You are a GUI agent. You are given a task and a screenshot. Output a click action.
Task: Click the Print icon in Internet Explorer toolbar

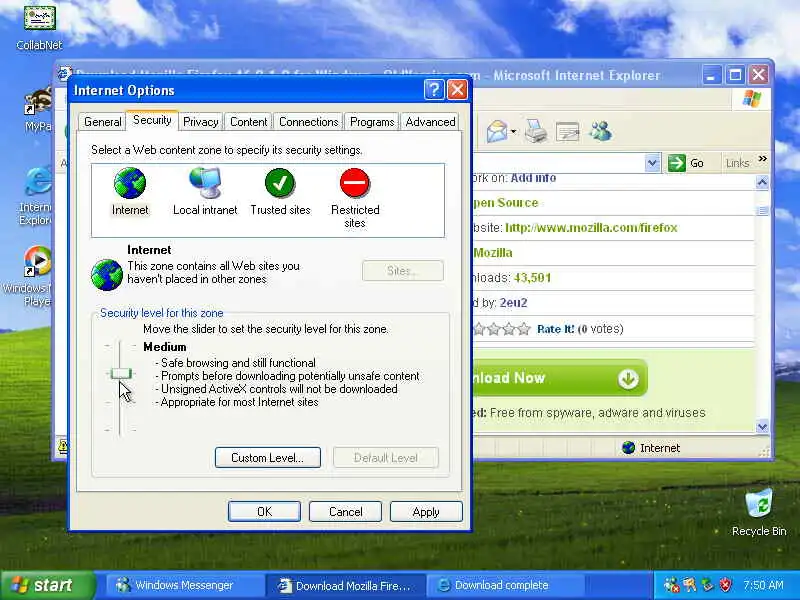pos(536,132)
